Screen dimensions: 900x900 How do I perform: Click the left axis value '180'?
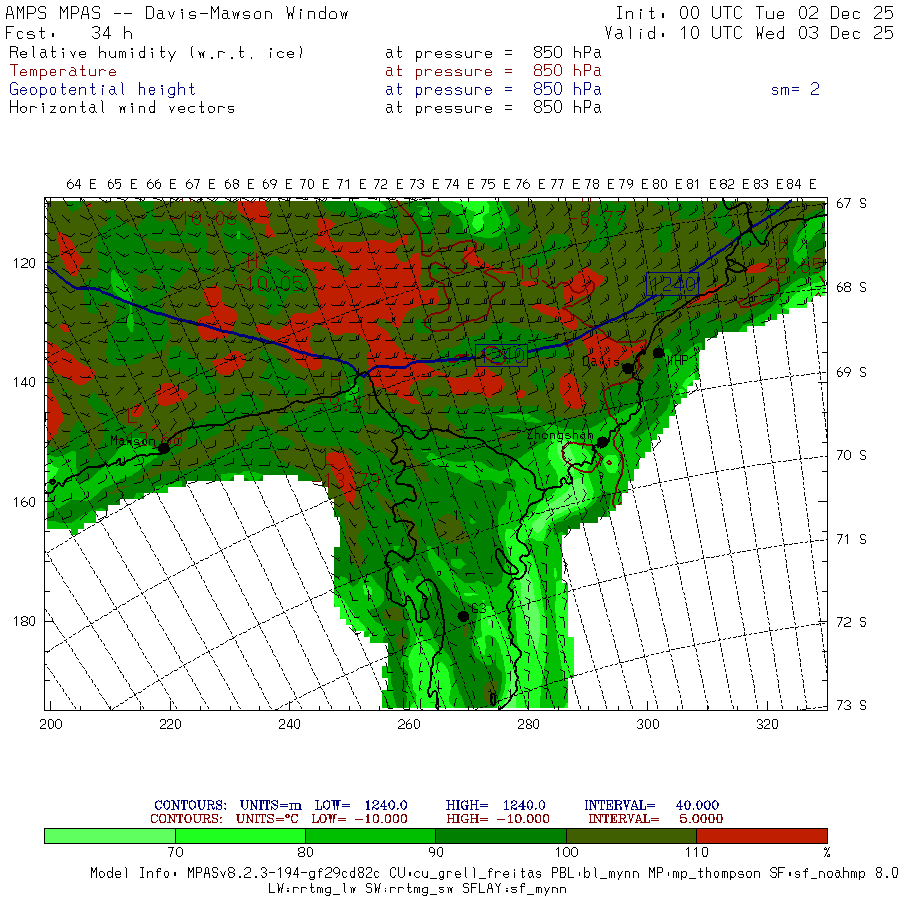(x=24, y=621)
